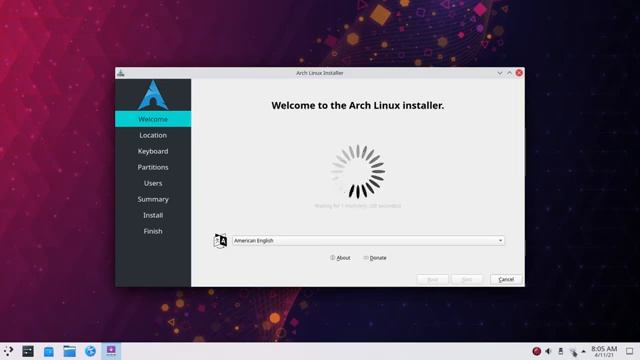This screenshot has width=640, height=360.
Task: Open the clock showing 8:05 AM
Action: [x=604, y=351]
